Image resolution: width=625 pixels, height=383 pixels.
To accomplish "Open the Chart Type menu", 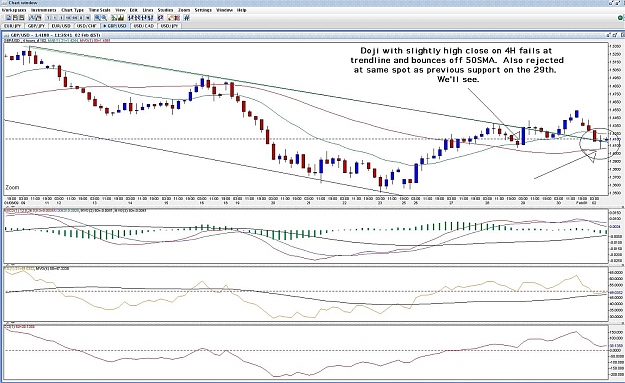I will pos(73,10).
